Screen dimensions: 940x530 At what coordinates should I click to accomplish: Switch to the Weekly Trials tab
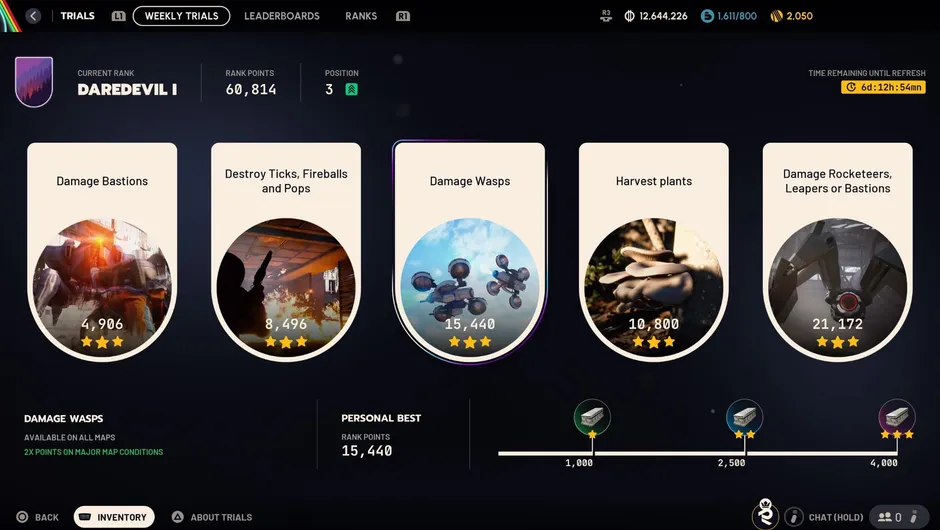pos(182,16)
